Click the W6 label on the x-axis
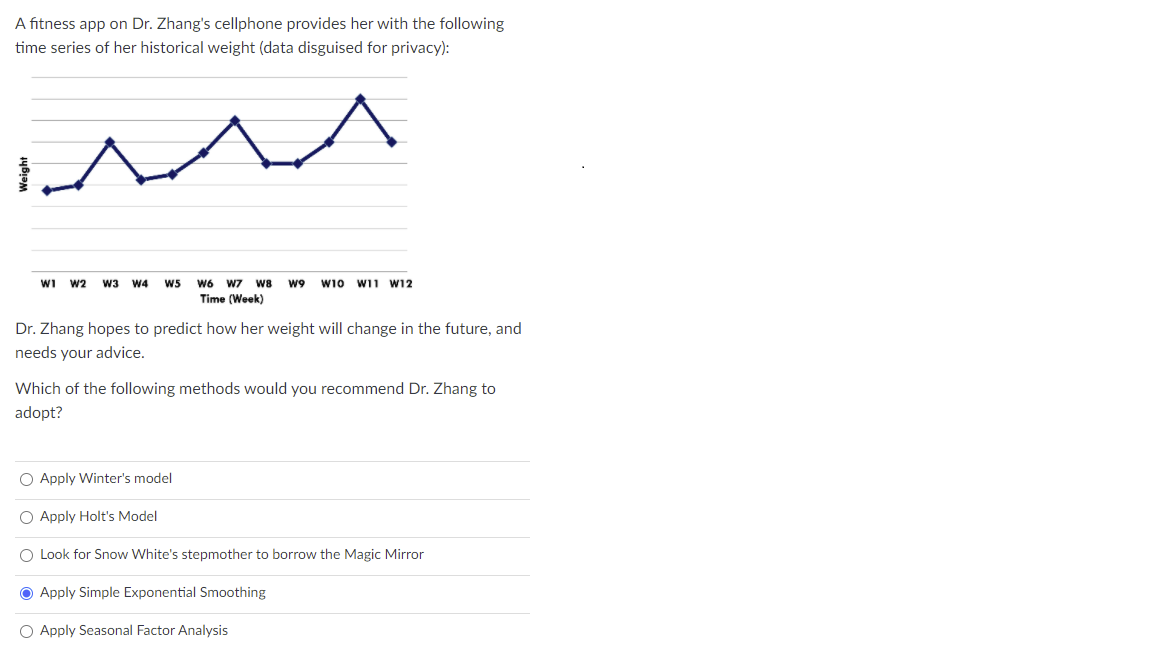Viewport: 1152px width, 658px height. click(205, 283)
